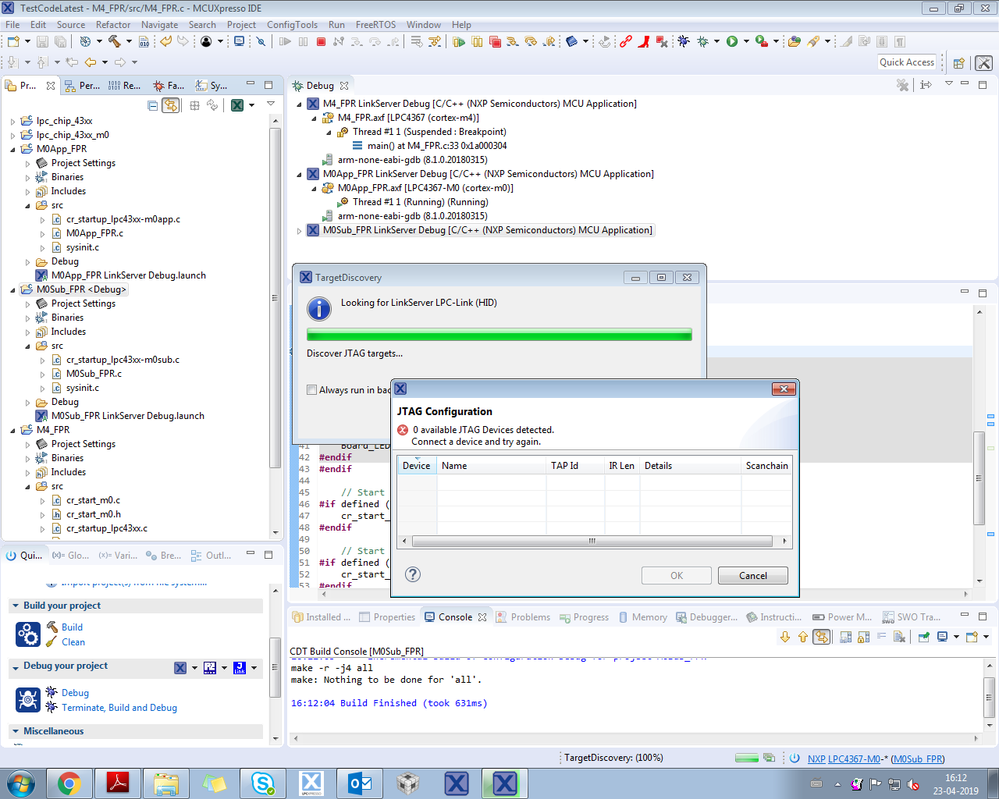Select M0Sub_FPR.c in Project Explorer
Viewport: 999px width, 799px height.
point(94,374)
